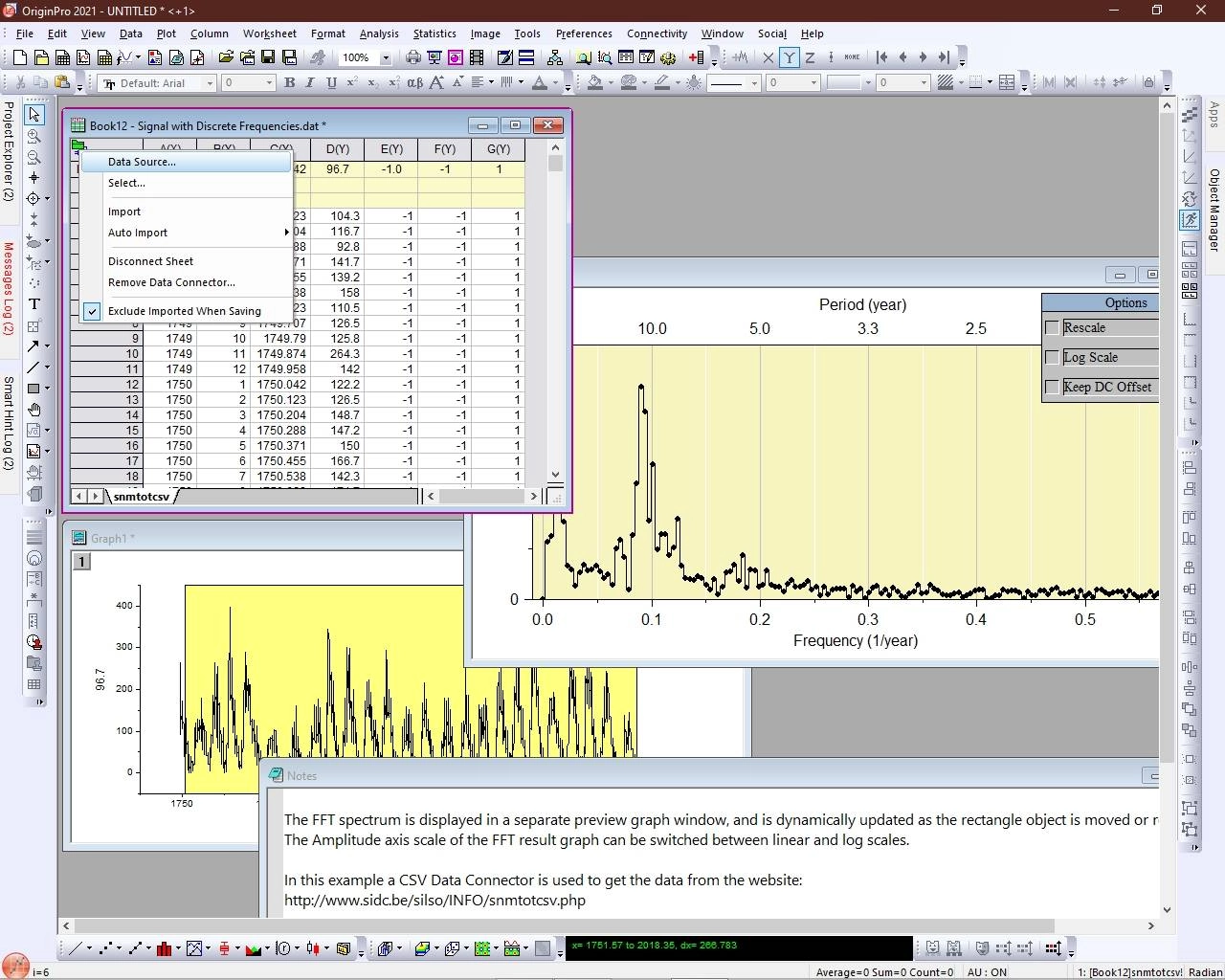Open the Apps side panel tab
This screenshot has height=980, width=1225.
[x=1214, y=114]
